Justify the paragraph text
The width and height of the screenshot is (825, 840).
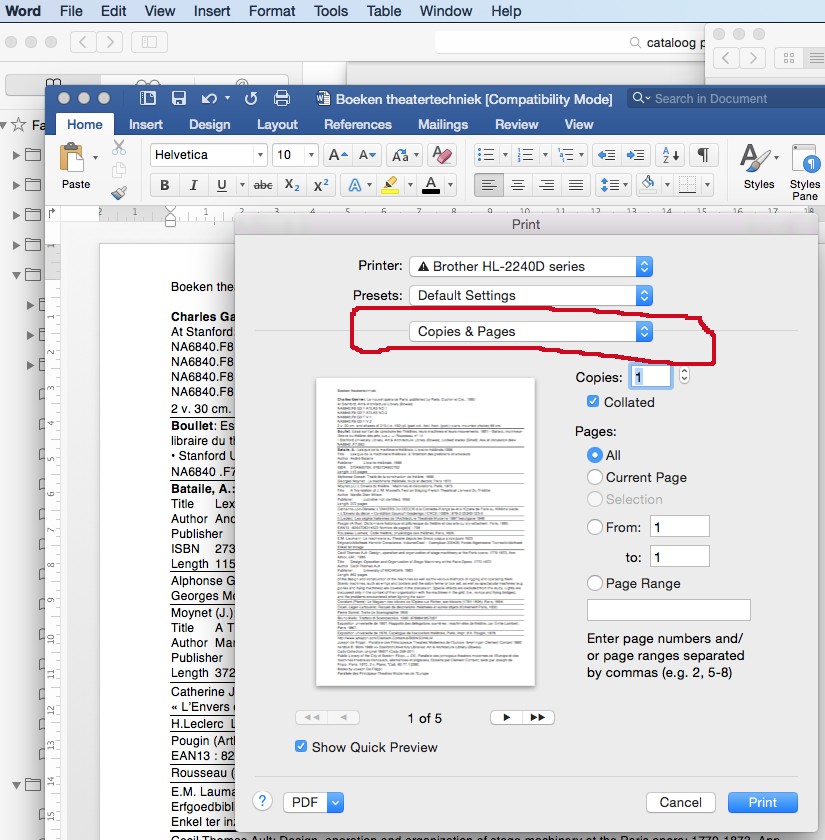pyautogui.click(x=576, y=185)
